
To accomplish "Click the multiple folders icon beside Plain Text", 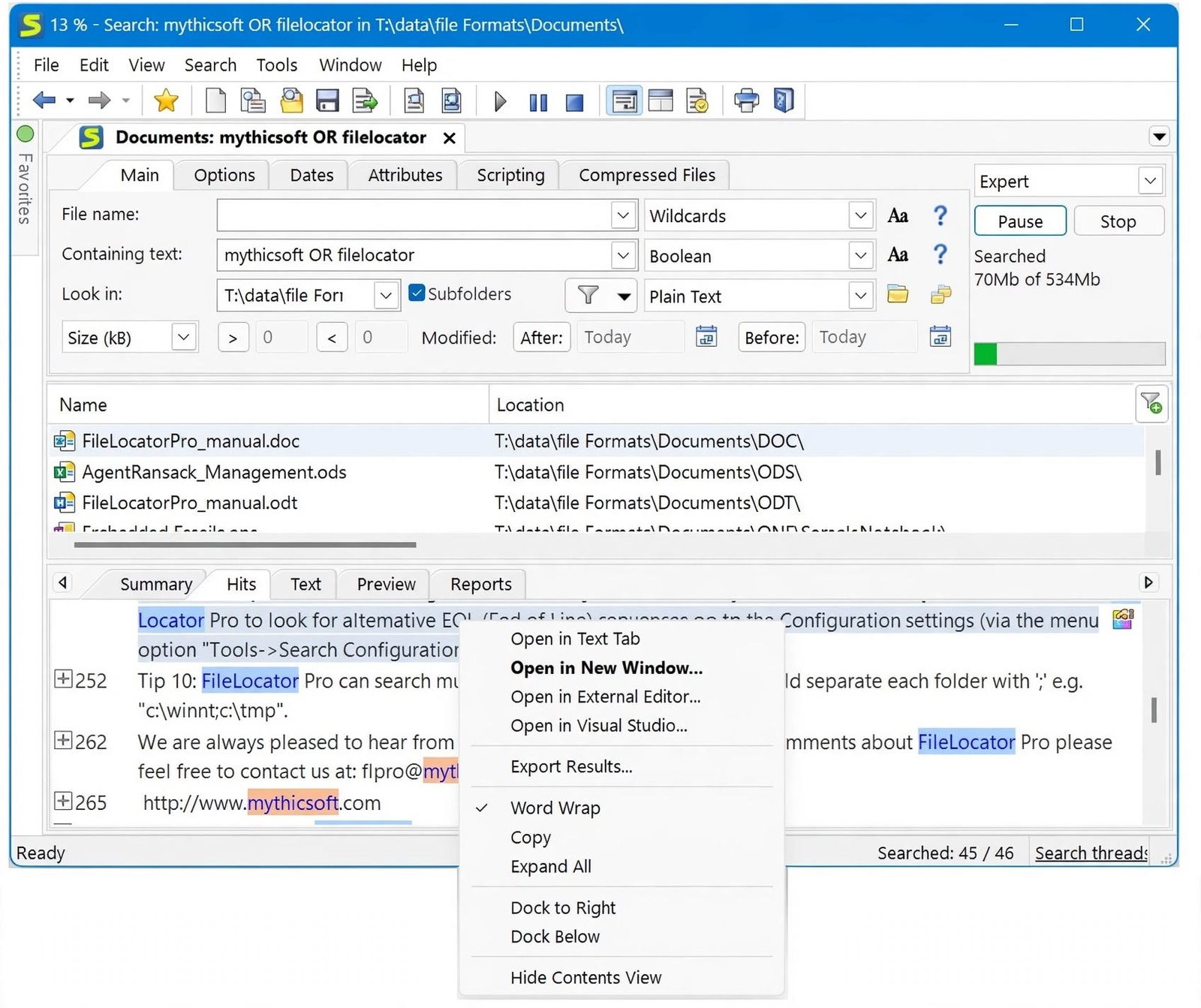I will coord(941,294).
